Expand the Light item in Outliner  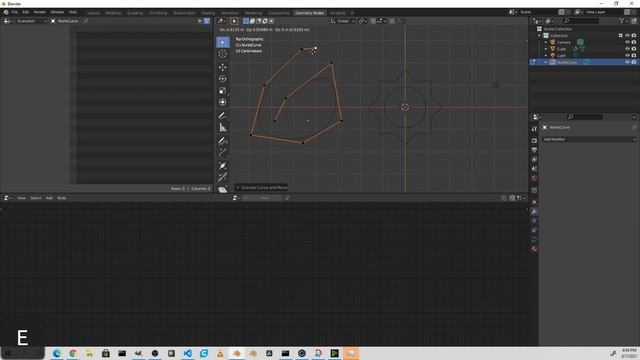pyautogui.click(x=546, y=55)
